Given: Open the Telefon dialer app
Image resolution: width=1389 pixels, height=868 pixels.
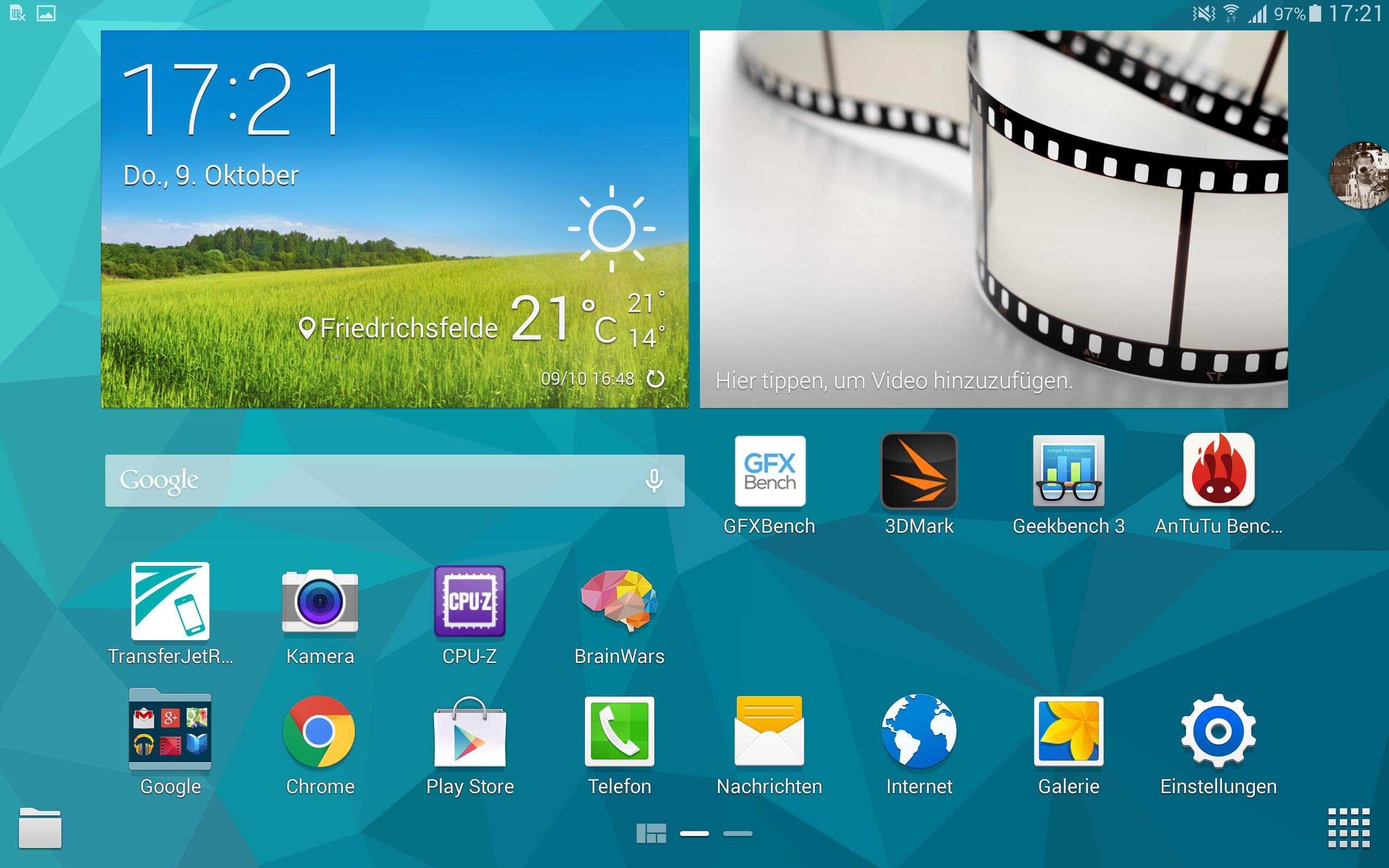Looking at the screenshot, I should (x=619, y=731).
